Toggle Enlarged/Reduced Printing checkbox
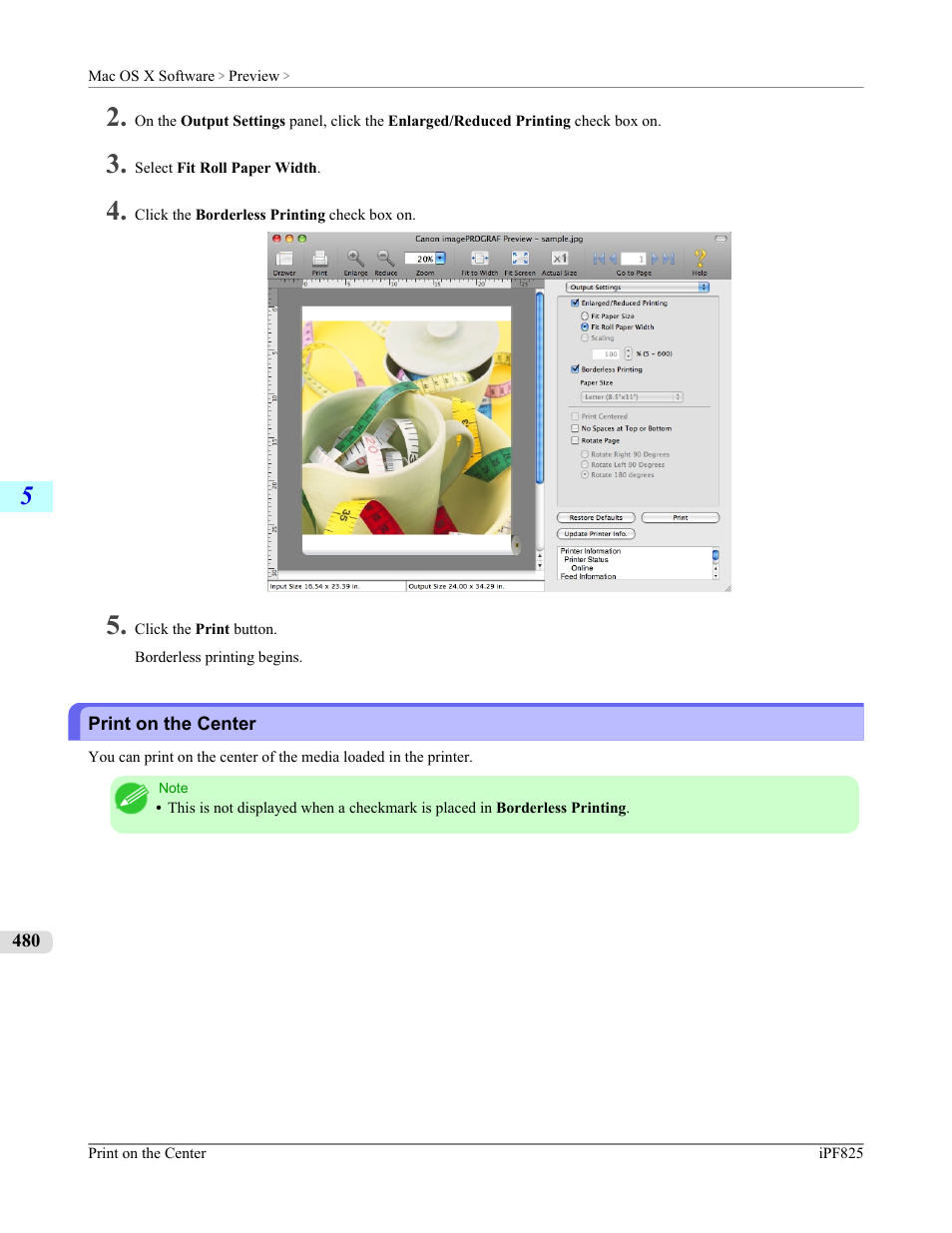The image size is (952, 1233). coord(575,303)
